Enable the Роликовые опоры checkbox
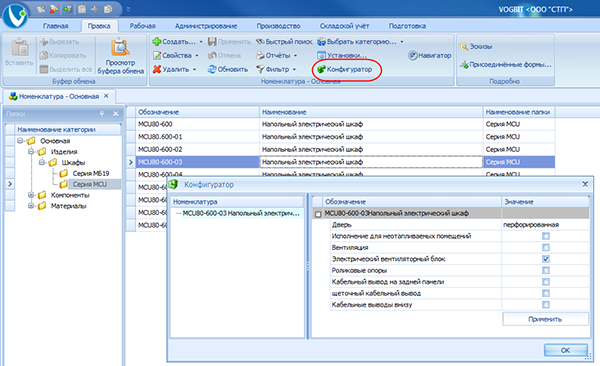The width and height of the screenshot is (600, 366). 546,271
